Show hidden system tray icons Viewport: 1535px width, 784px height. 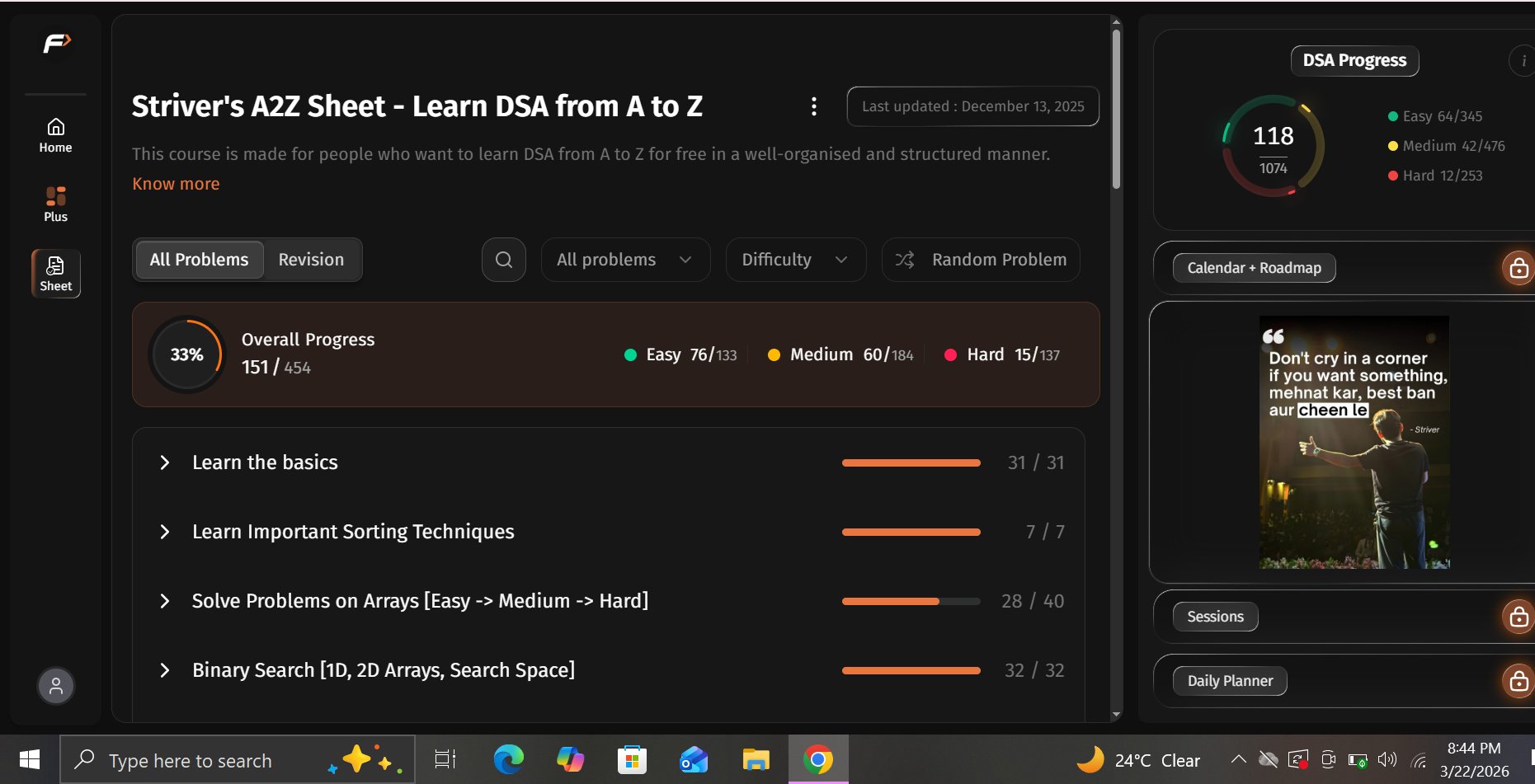coord(1238,759)
